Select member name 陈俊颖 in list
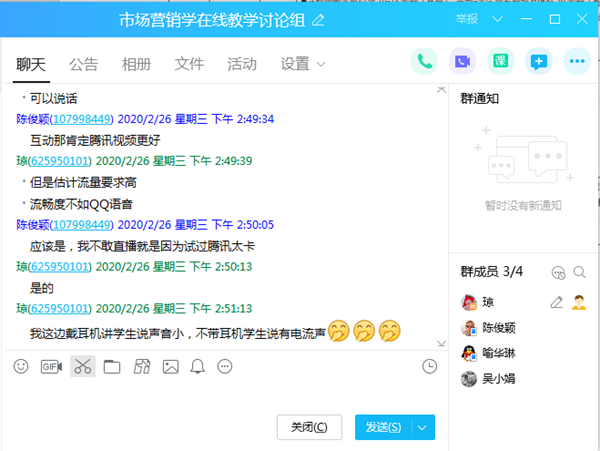 point(499,328)
